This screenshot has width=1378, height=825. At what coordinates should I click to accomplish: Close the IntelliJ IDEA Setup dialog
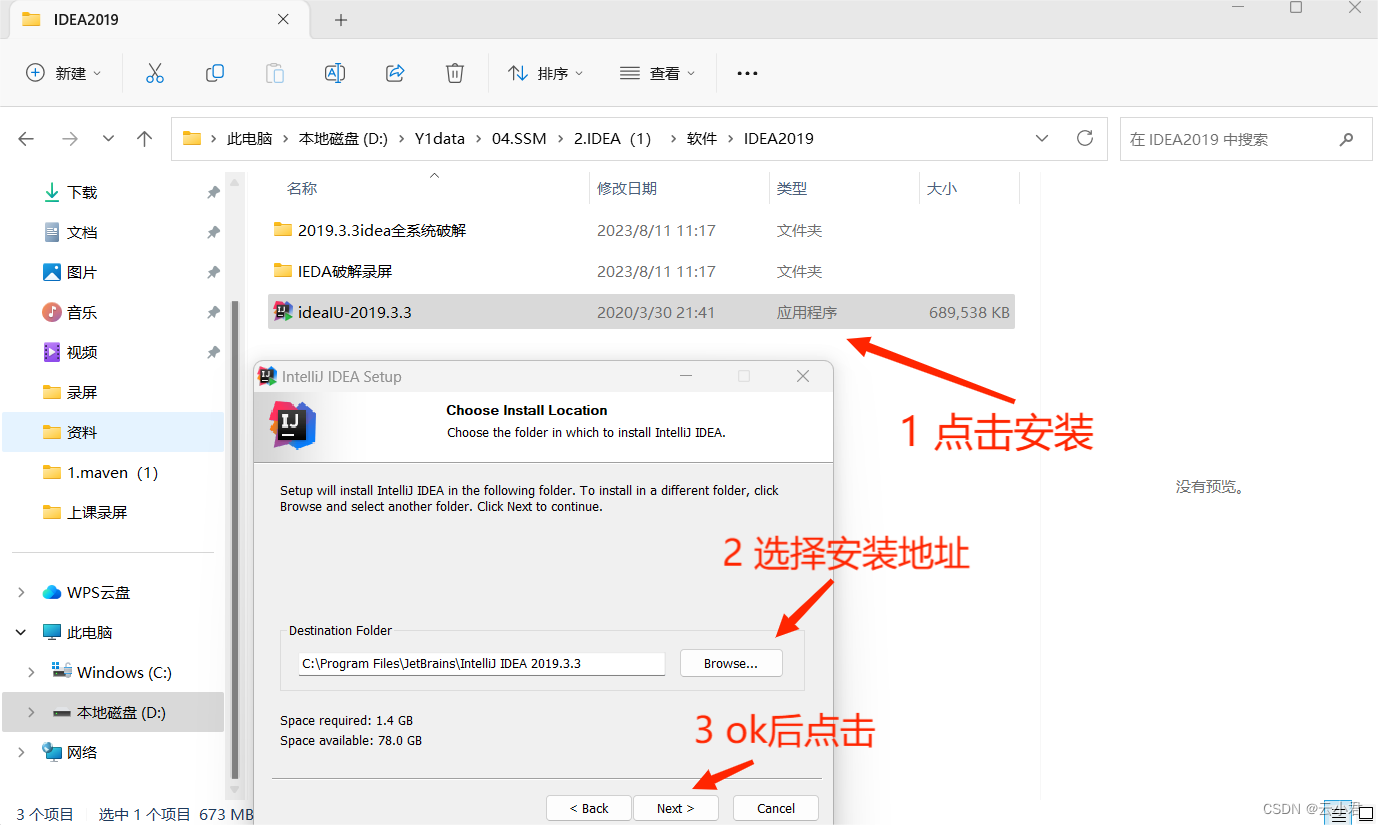[803, 376]
